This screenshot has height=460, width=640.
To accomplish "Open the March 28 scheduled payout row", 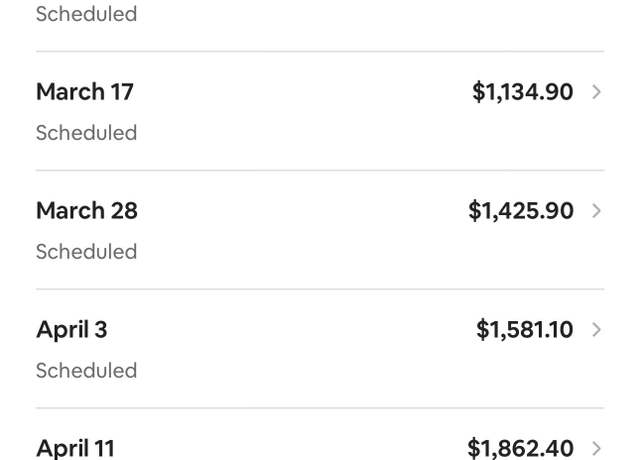I will pos(320,230).
